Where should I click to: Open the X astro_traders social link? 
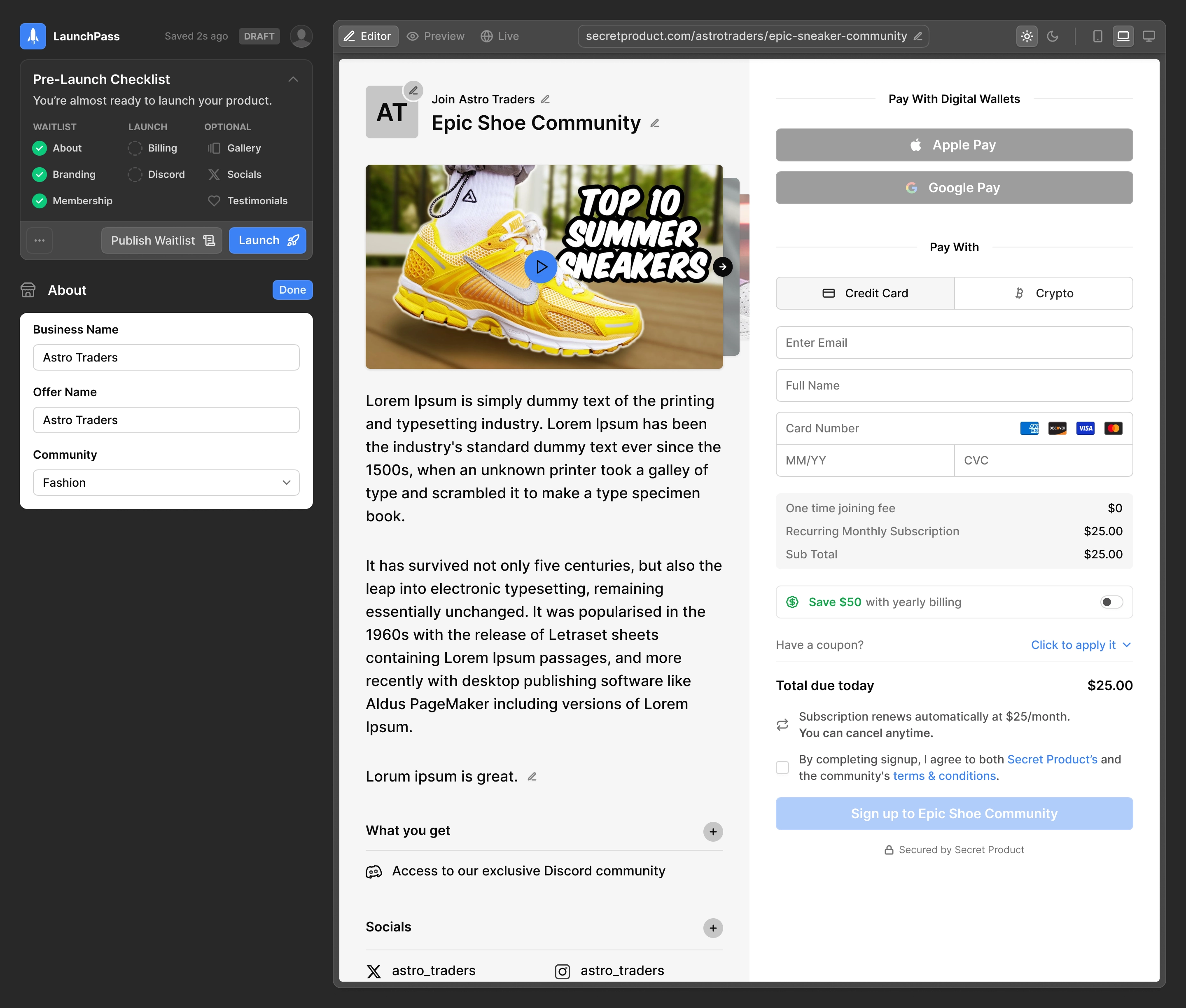421,971
